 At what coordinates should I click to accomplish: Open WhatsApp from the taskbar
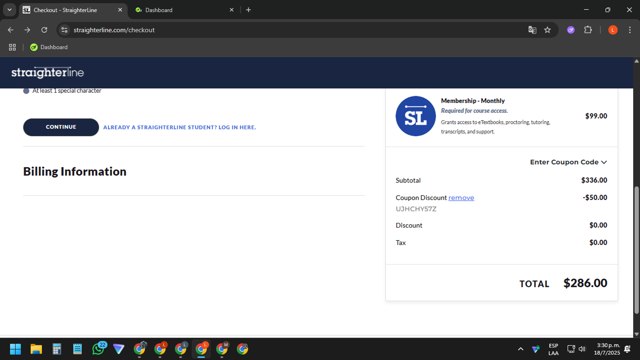tap(98, 349)
